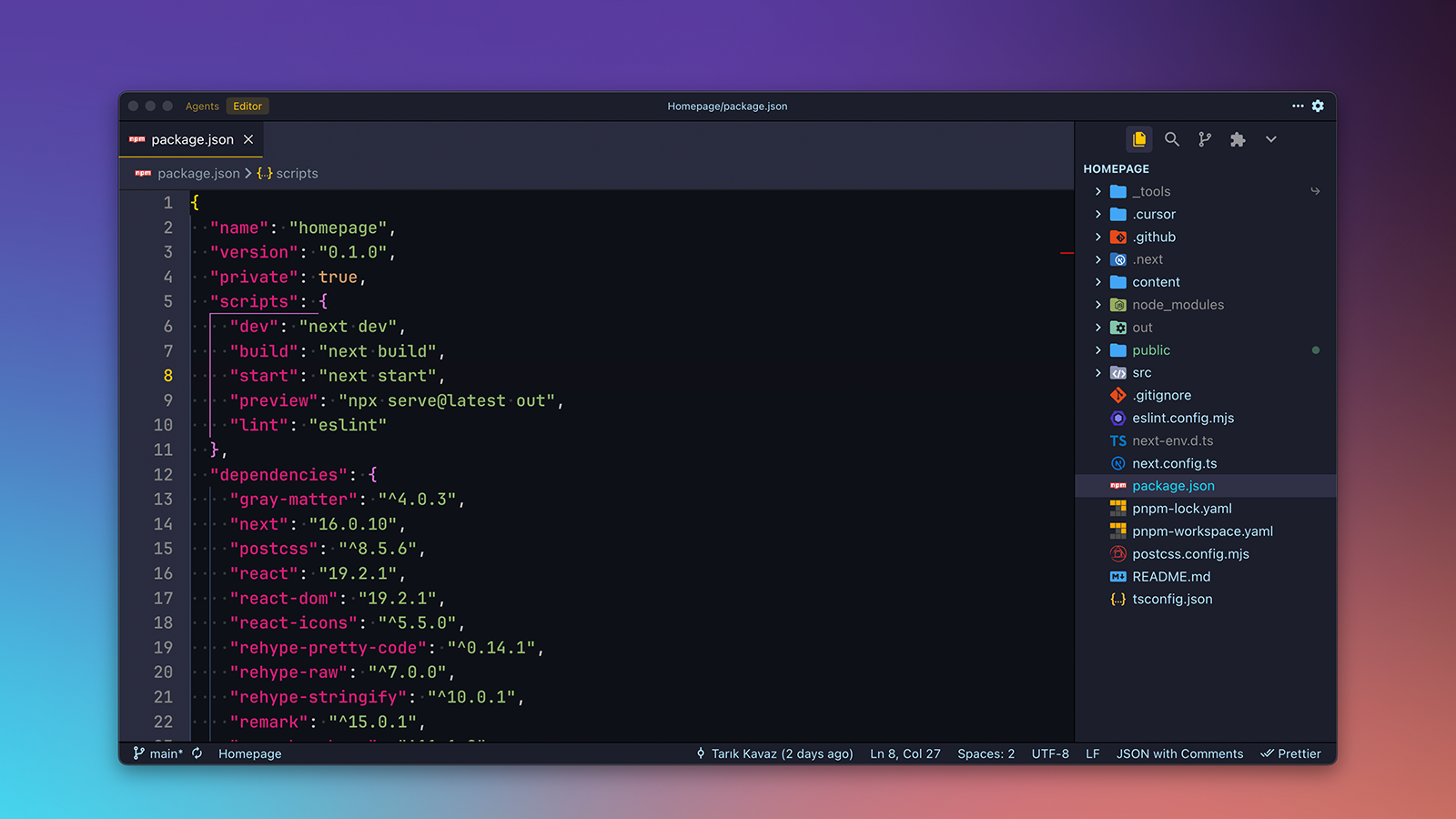Collapse panel chevron in activity bar
The width and height of the screenshot is (1456, 819).
click(1270, 139)
